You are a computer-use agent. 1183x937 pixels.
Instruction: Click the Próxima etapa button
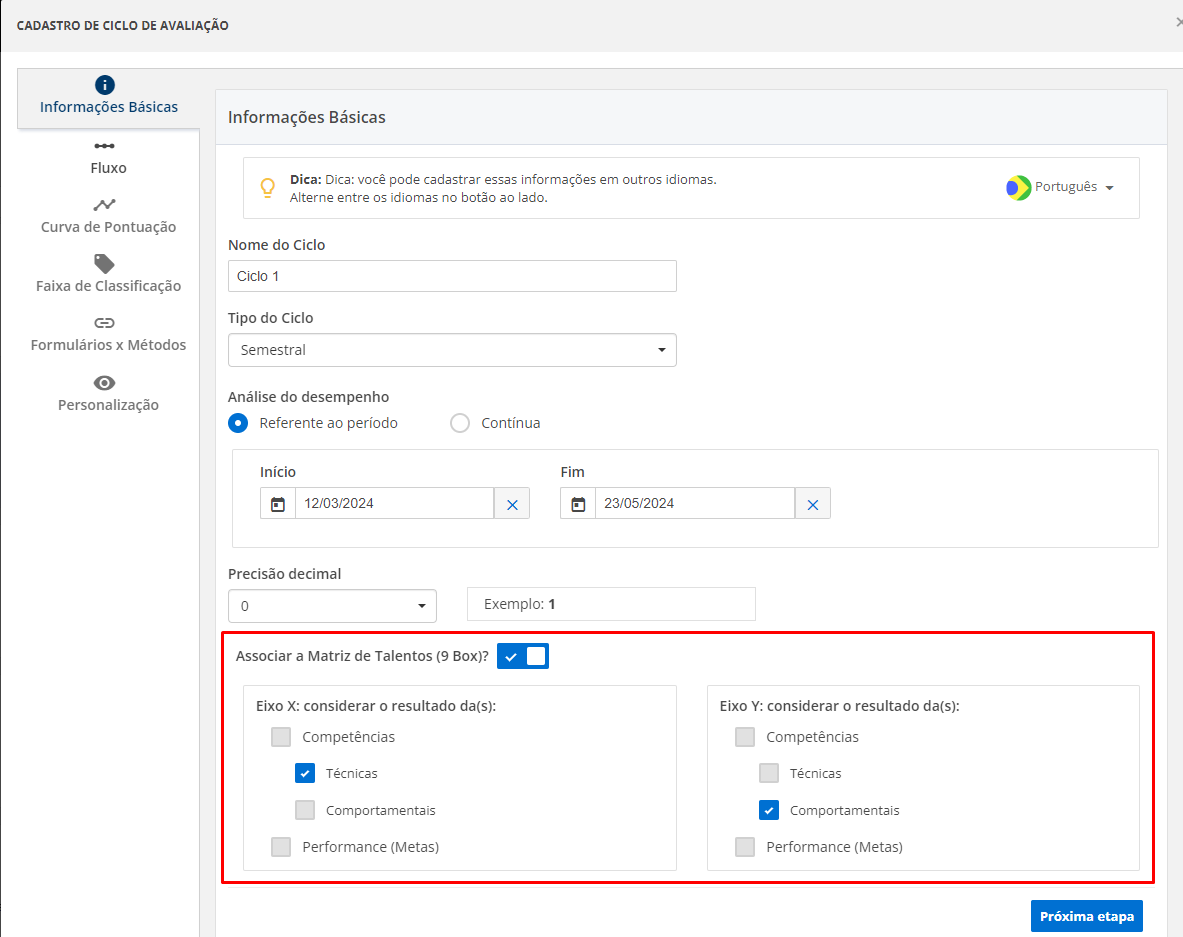[x=1086, y=916]
